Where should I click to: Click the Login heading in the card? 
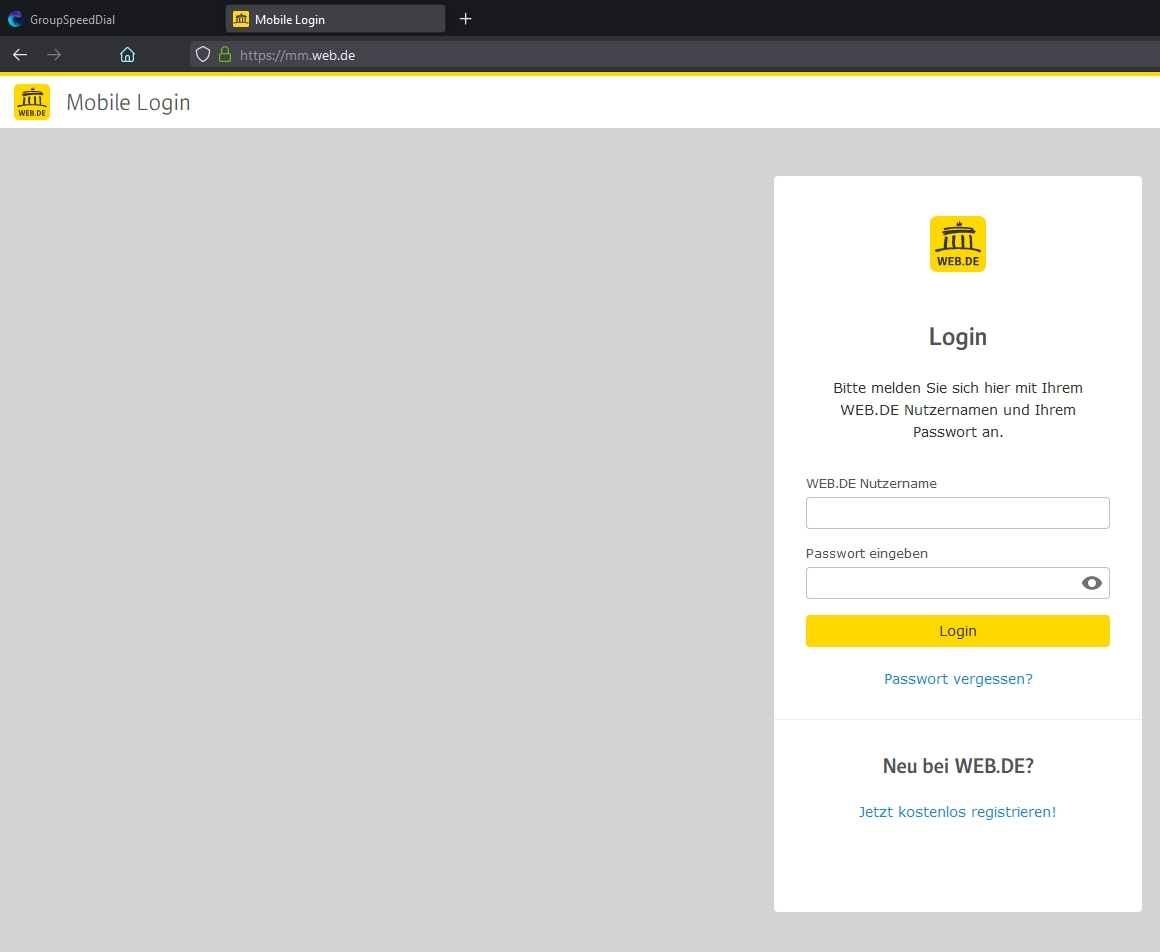pos(957,337)
